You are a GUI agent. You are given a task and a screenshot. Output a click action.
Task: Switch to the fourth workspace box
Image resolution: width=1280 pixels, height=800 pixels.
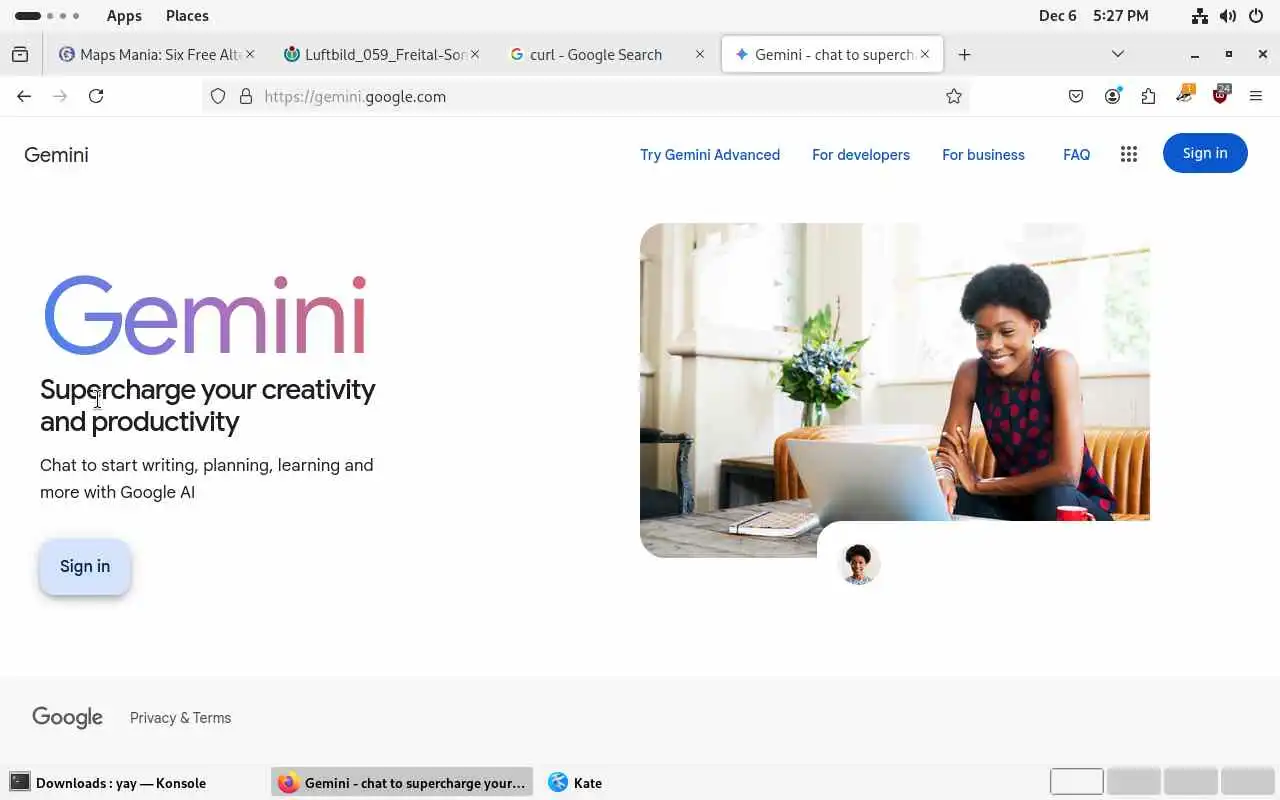[1248, 782]
